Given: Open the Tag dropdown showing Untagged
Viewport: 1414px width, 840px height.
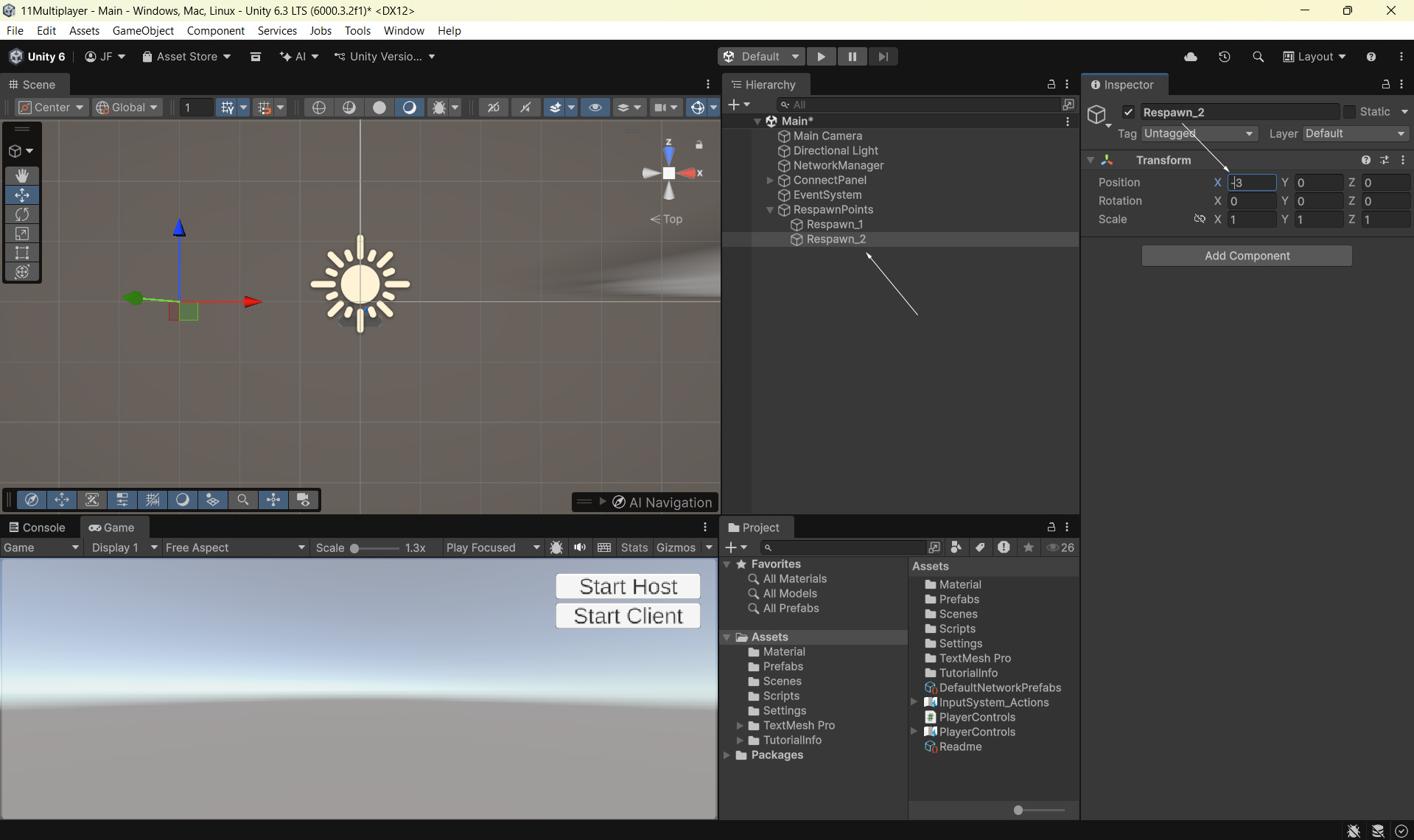Looking at the screenshot, I should (x=1198, y=133).
